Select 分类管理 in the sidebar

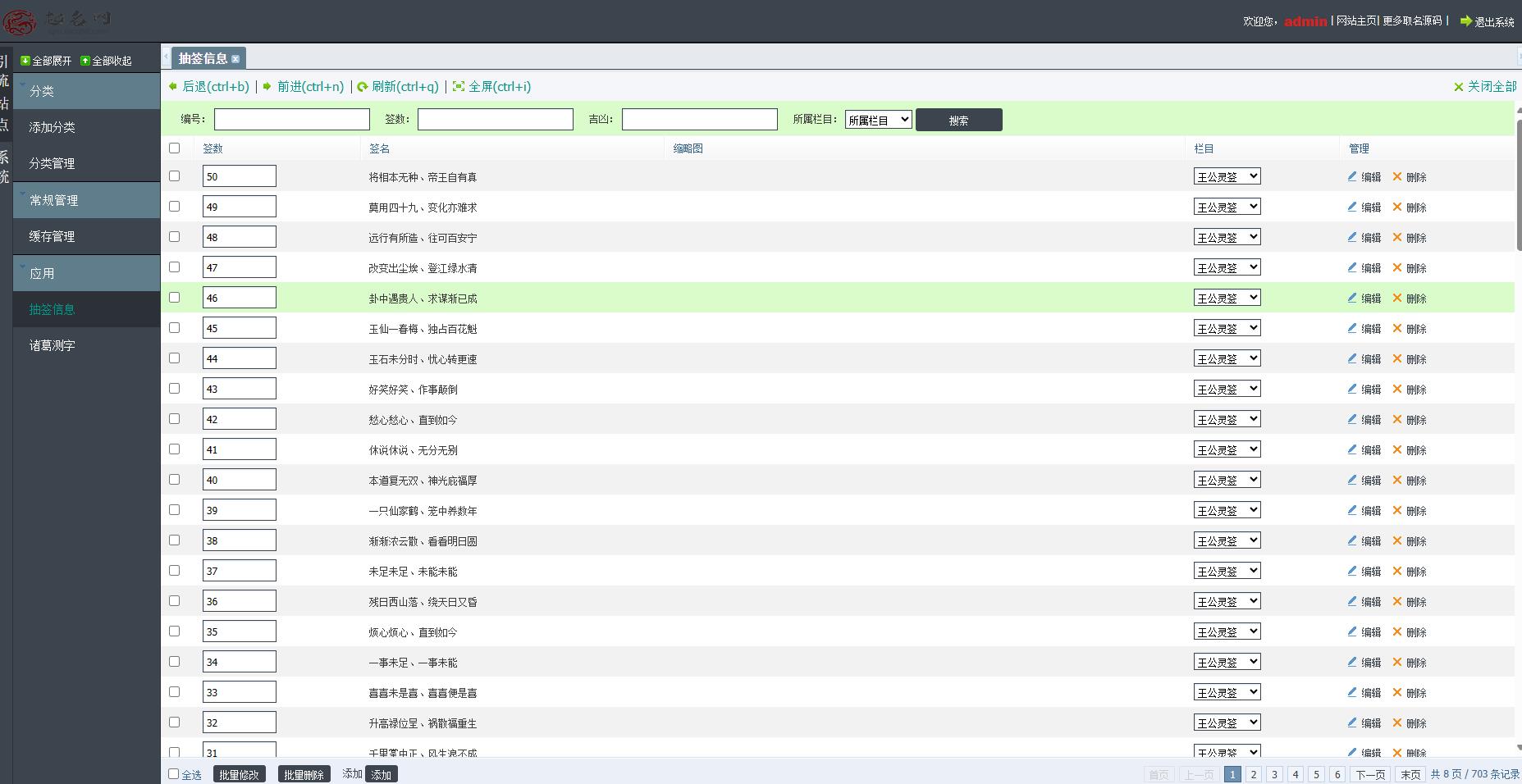pos(53,163)
